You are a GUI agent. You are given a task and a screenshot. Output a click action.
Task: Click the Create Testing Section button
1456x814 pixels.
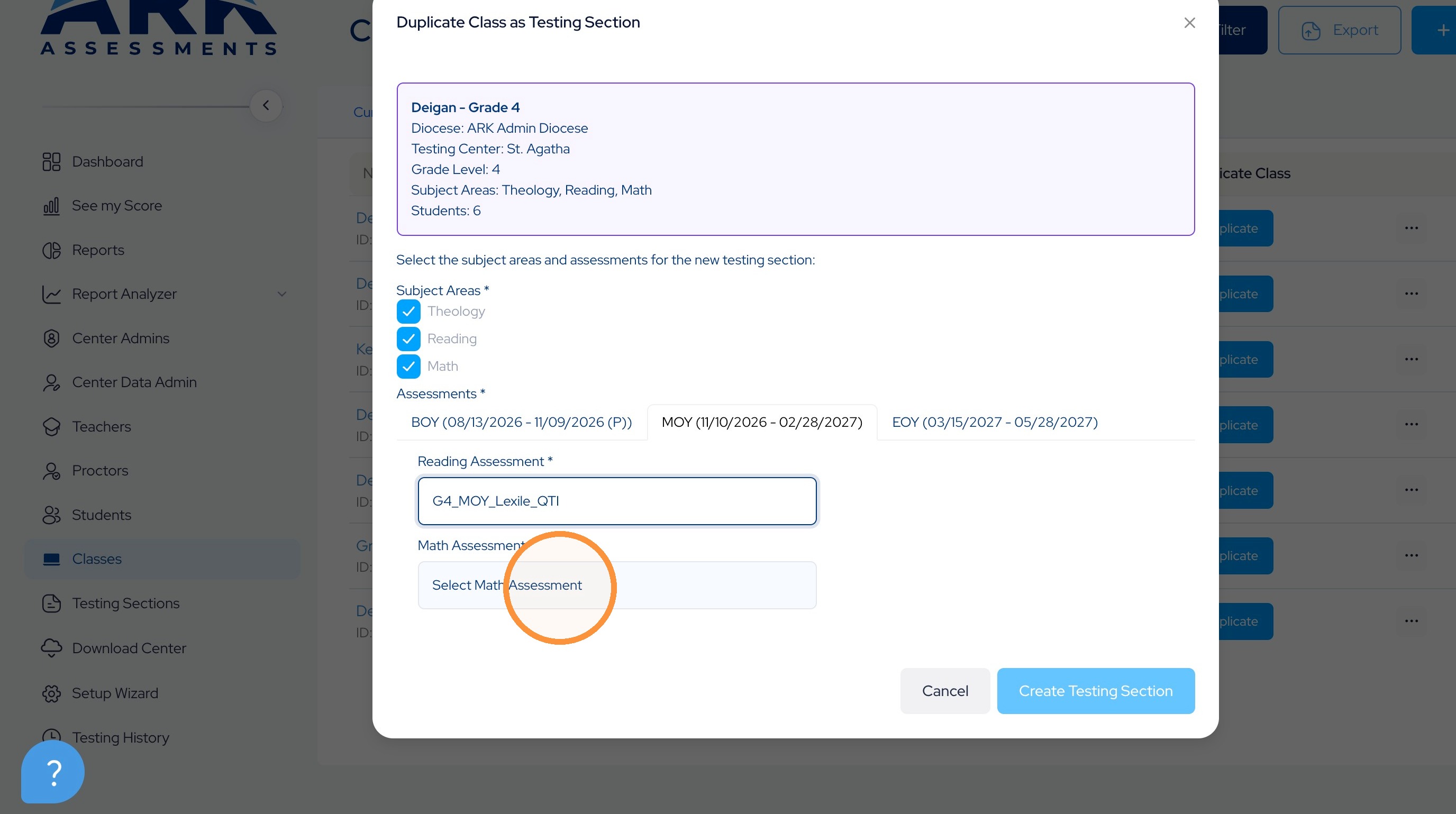point(1095,691)
